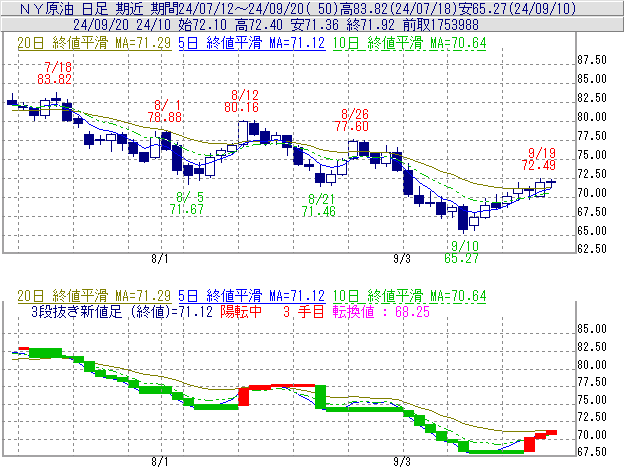Click upper chart 8/1 date axis label
The width and height of the screenshot is (624, 475).
160,259
